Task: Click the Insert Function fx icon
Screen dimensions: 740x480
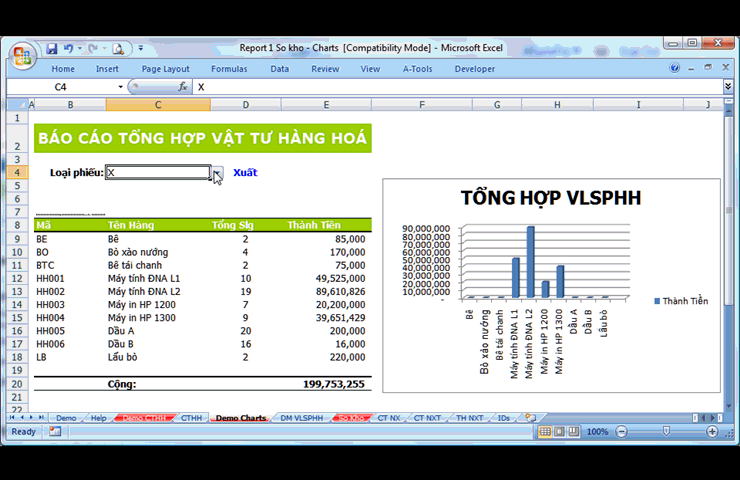Action: tap(183, 87)
